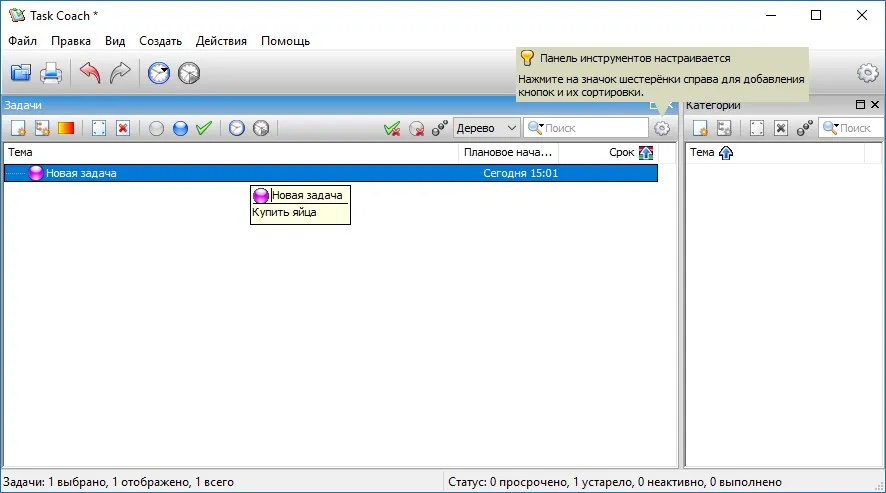Toggle hiding completed tasks icon
Image resolution: width=886 pixels, height=493 pixels.
pos(392,129)
